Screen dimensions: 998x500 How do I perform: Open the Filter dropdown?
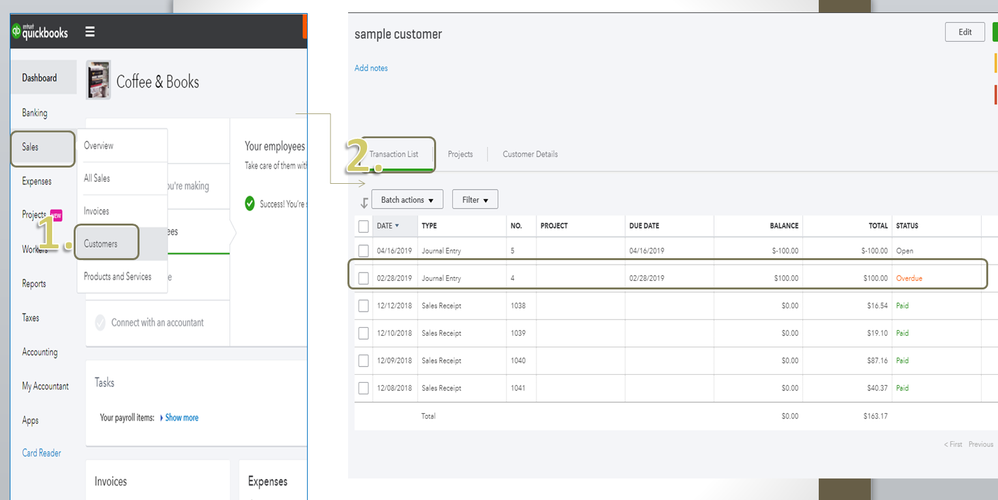[x=475, y=200]
